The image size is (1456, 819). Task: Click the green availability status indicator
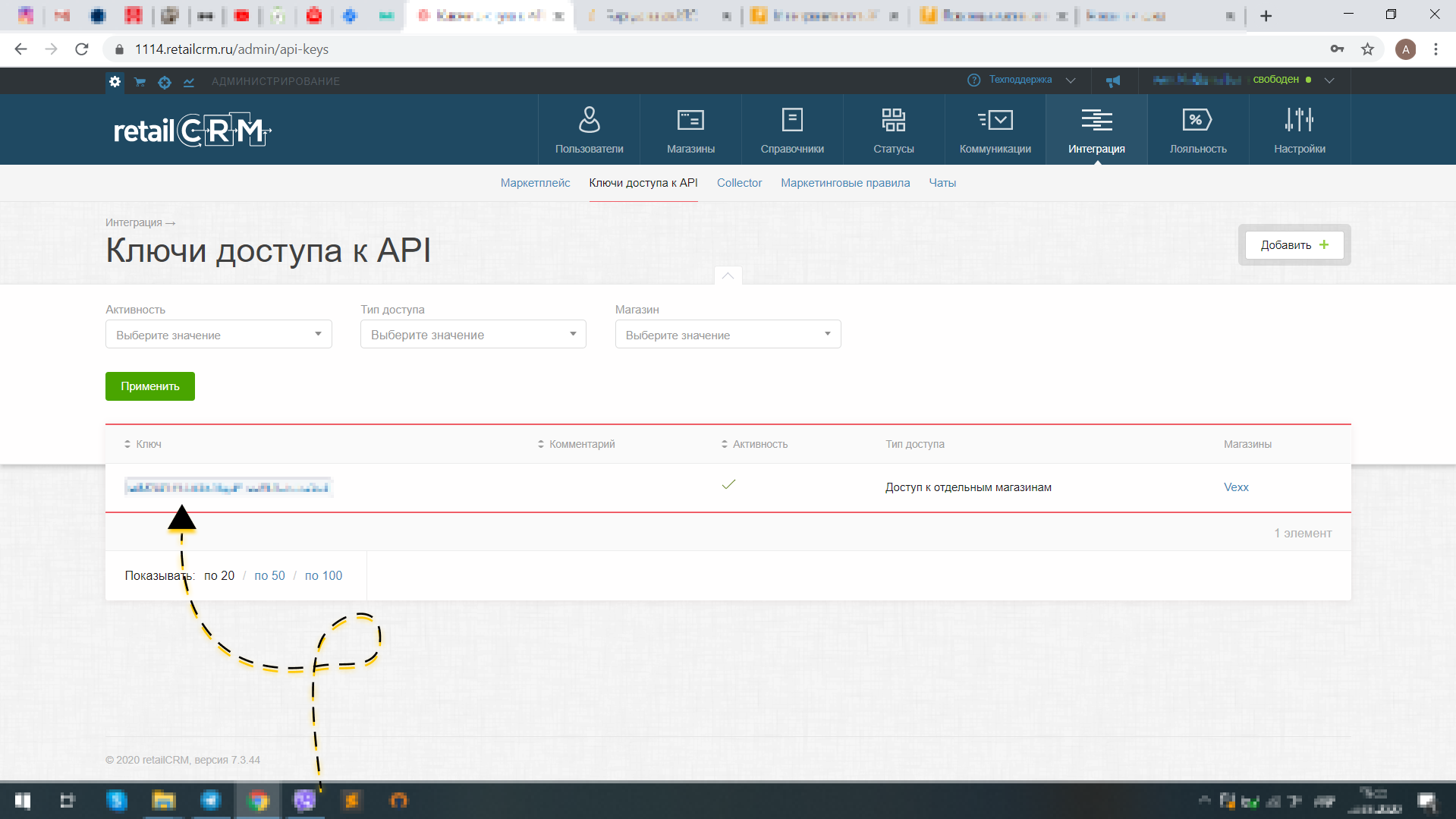tap(1307, 79)
